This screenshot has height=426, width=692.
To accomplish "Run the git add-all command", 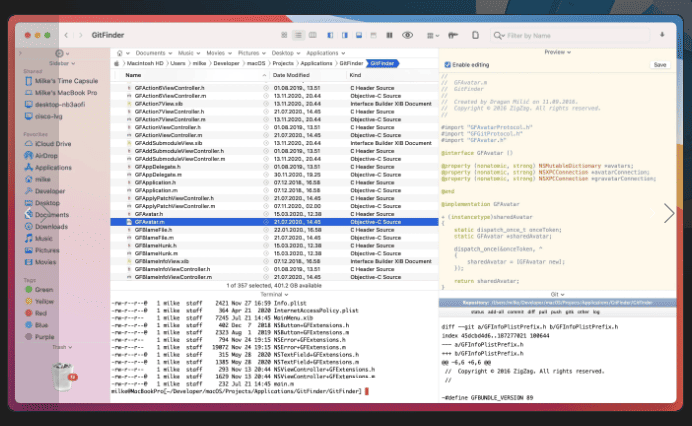I will pyautogui.click(x=495, y=312).
